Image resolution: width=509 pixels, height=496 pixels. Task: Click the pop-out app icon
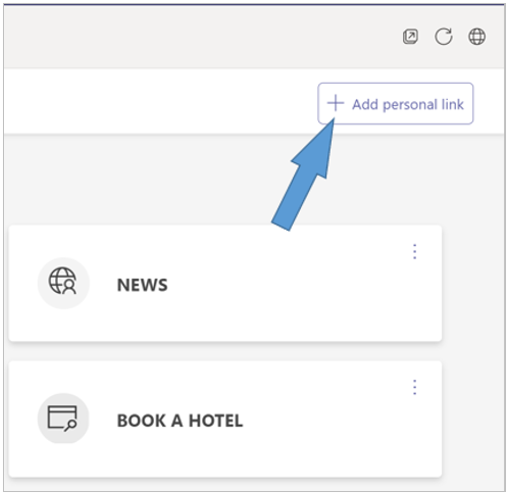410,36
